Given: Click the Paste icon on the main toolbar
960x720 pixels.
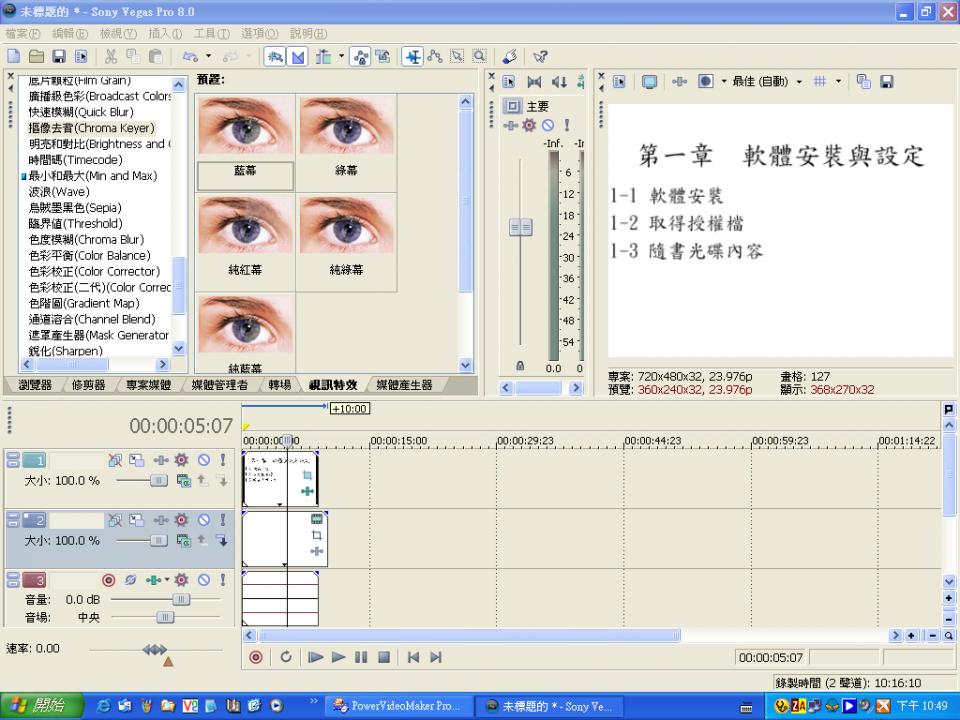Looking at the screenshot, I should click(156, 57).
